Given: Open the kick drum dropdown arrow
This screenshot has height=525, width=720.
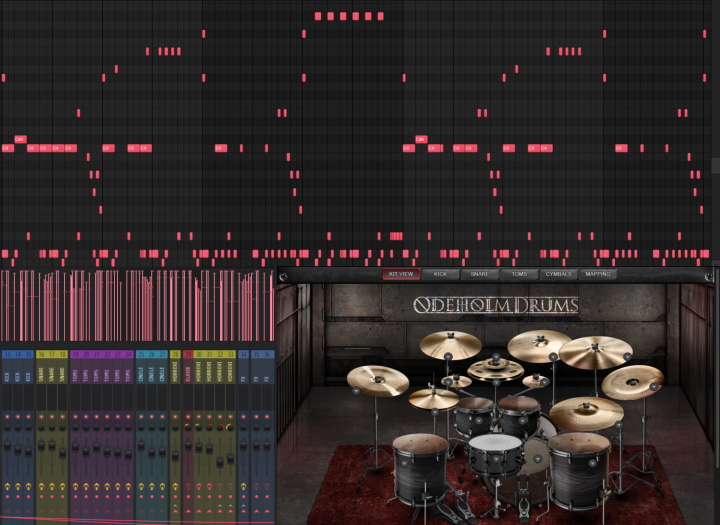Looking at the screenshot, I should coord(538,458).
